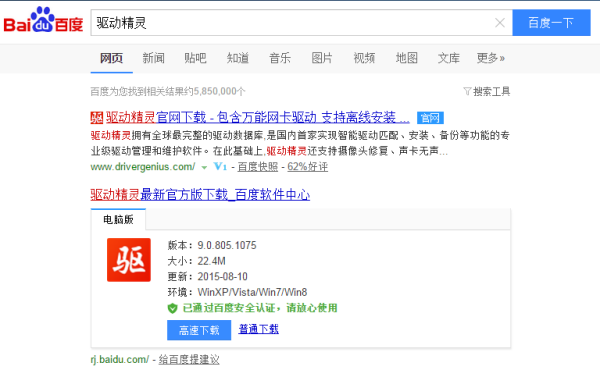
Task: Click the red 驱 favicon beside the first result
Action: (x=97, y=117)
